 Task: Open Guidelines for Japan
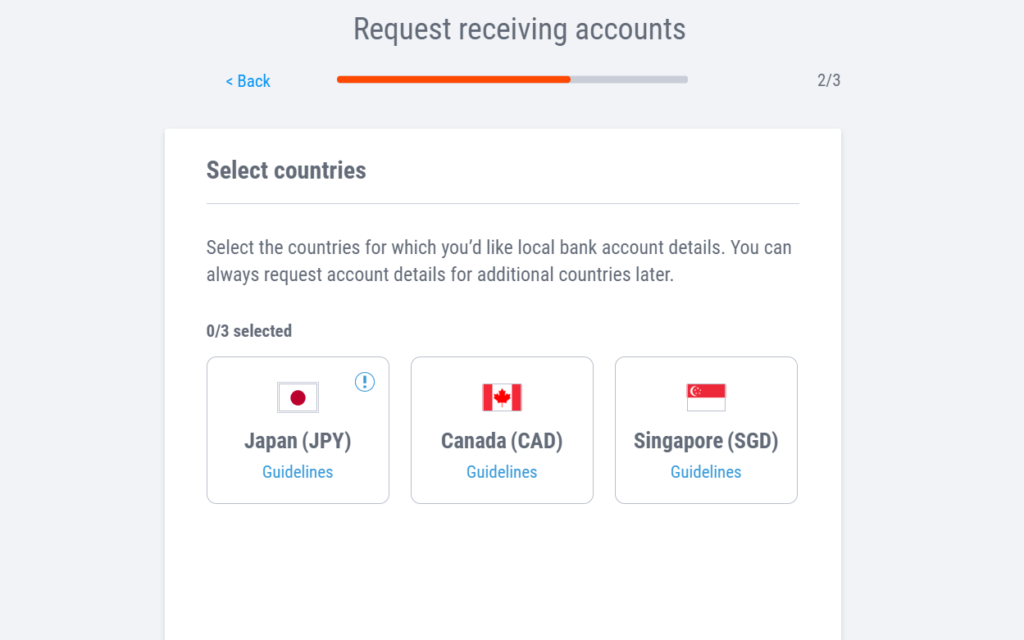[298, 472]
